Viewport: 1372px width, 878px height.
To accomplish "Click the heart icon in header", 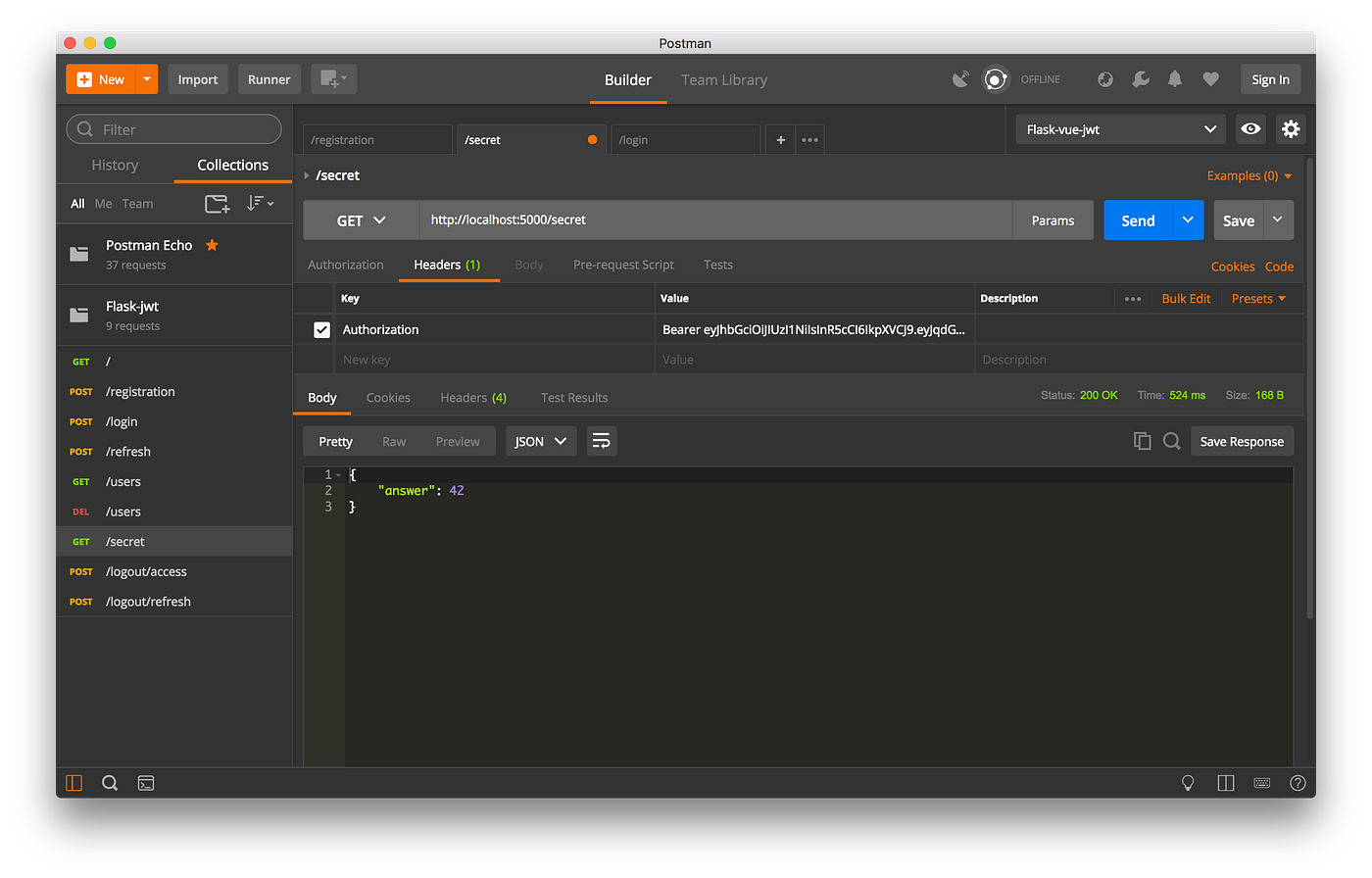I will [1211, 79].
